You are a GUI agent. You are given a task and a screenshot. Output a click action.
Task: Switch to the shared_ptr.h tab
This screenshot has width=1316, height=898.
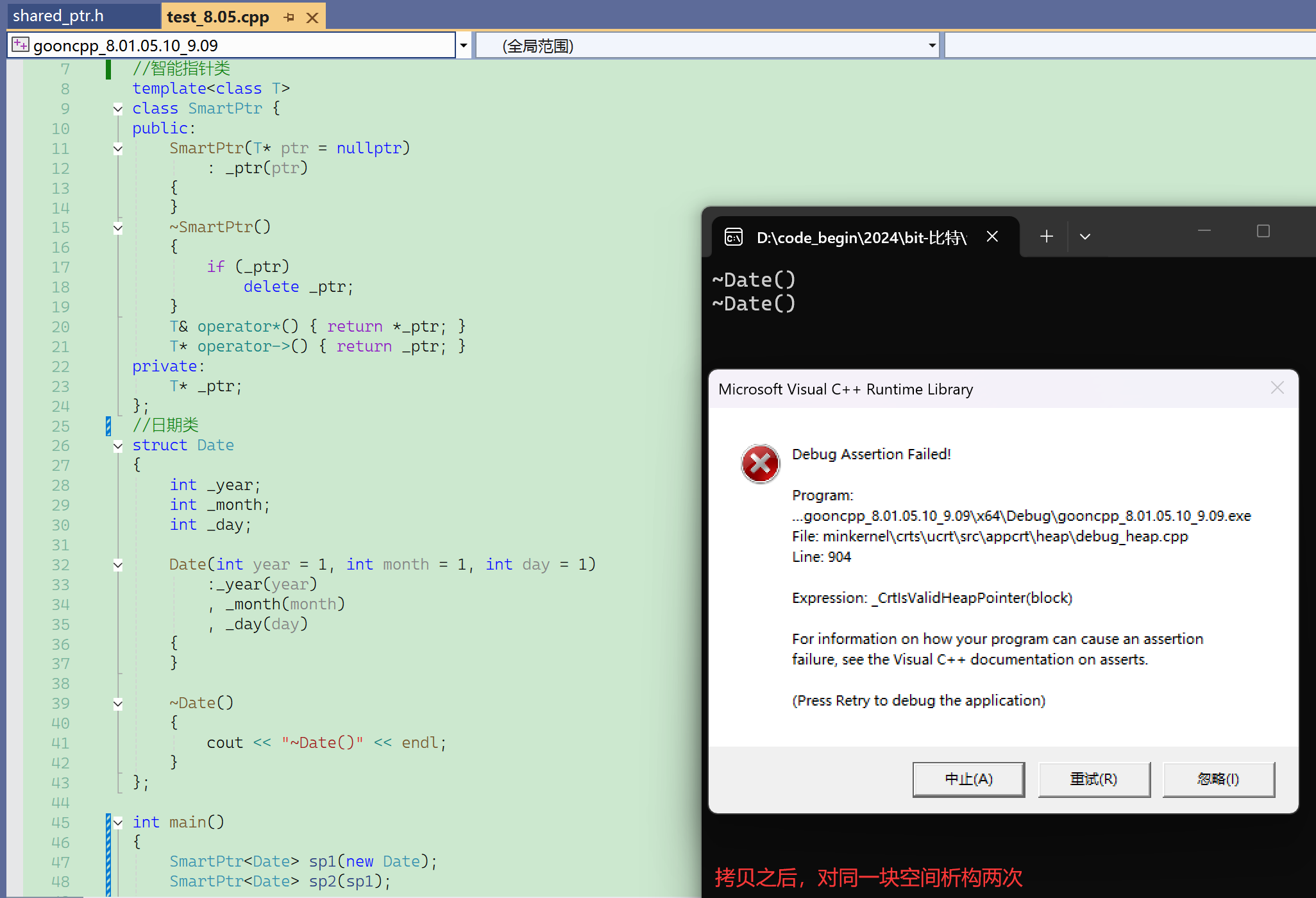click(x=58, y=16)
